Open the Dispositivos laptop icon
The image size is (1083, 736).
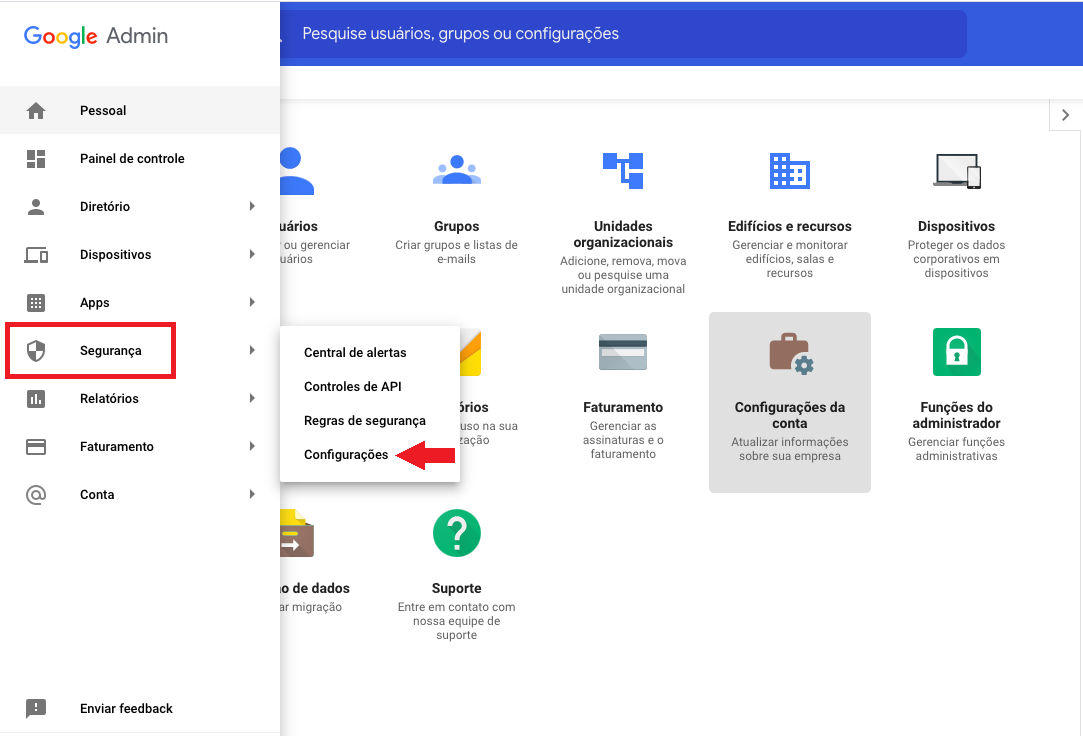956,171
